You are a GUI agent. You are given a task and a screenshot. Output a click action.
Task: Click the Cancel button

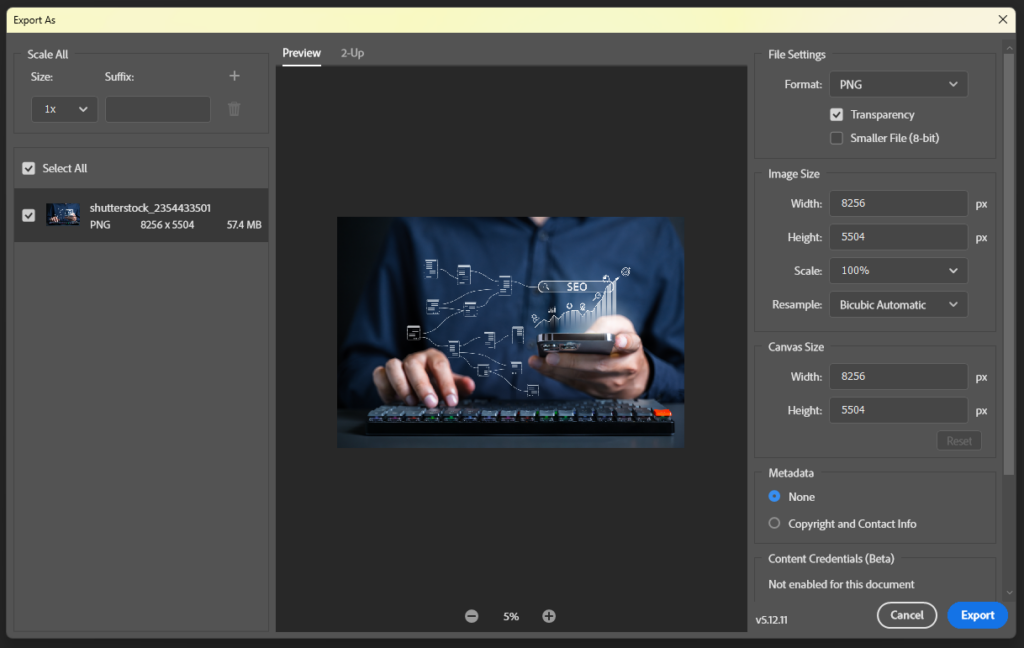(906, 615)
